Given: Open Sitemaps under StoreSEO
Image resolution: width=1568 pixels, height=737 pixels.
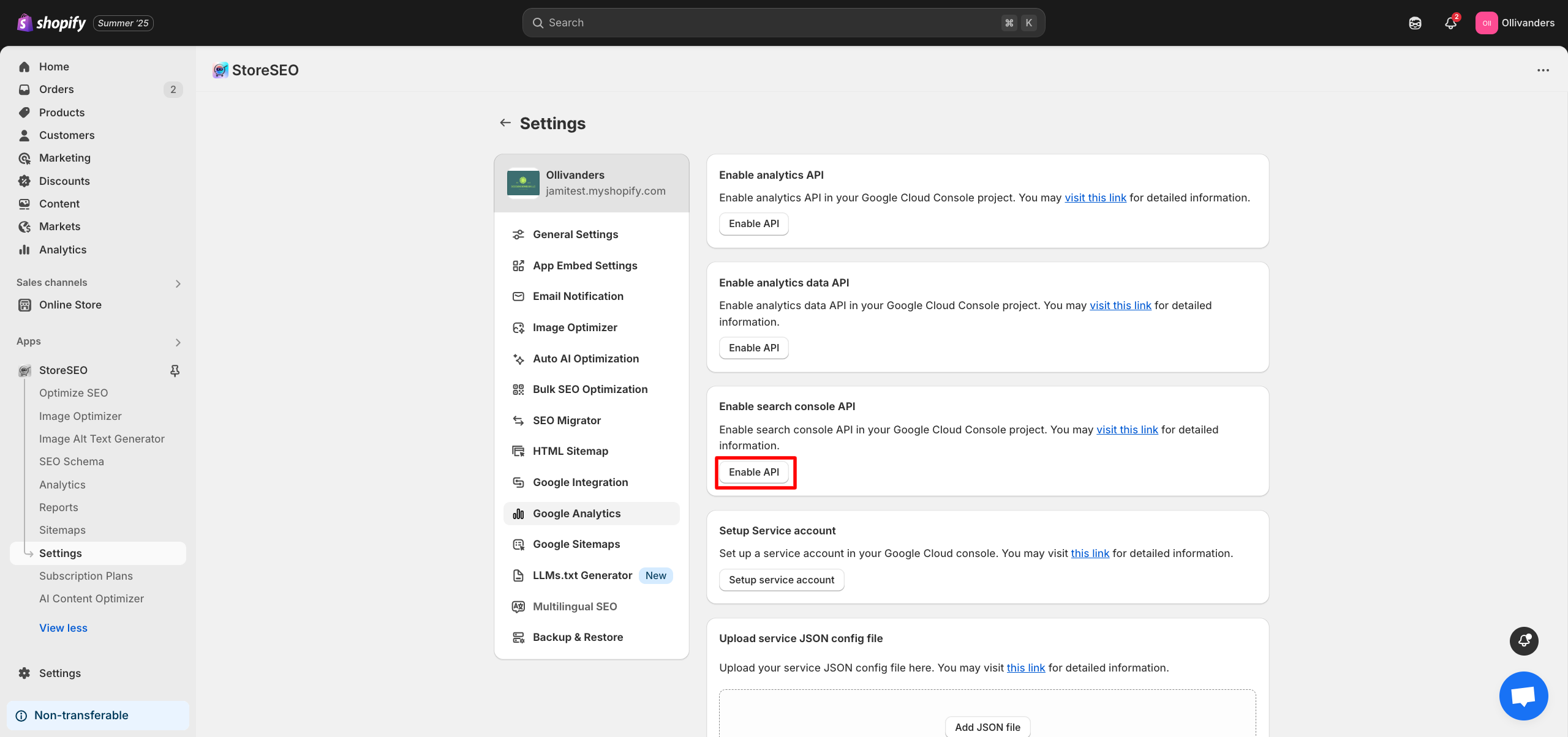Looking at the screenshot, I should point(62,530).
